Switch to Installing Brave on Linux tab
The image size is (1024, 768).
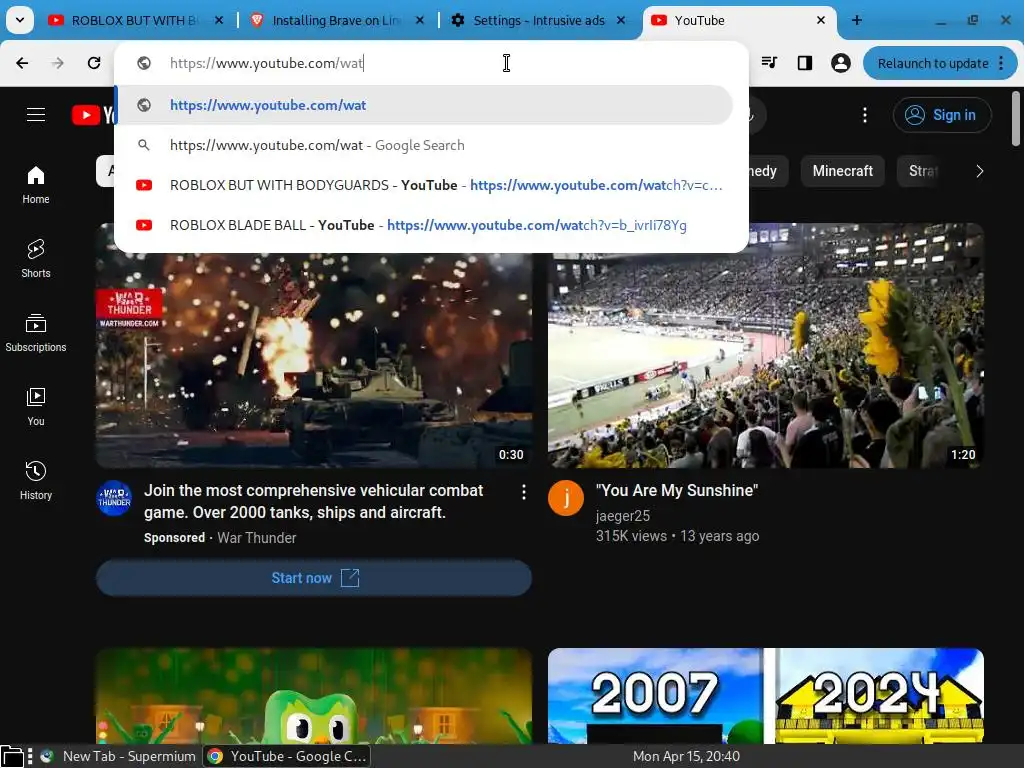tap(336, 20)
